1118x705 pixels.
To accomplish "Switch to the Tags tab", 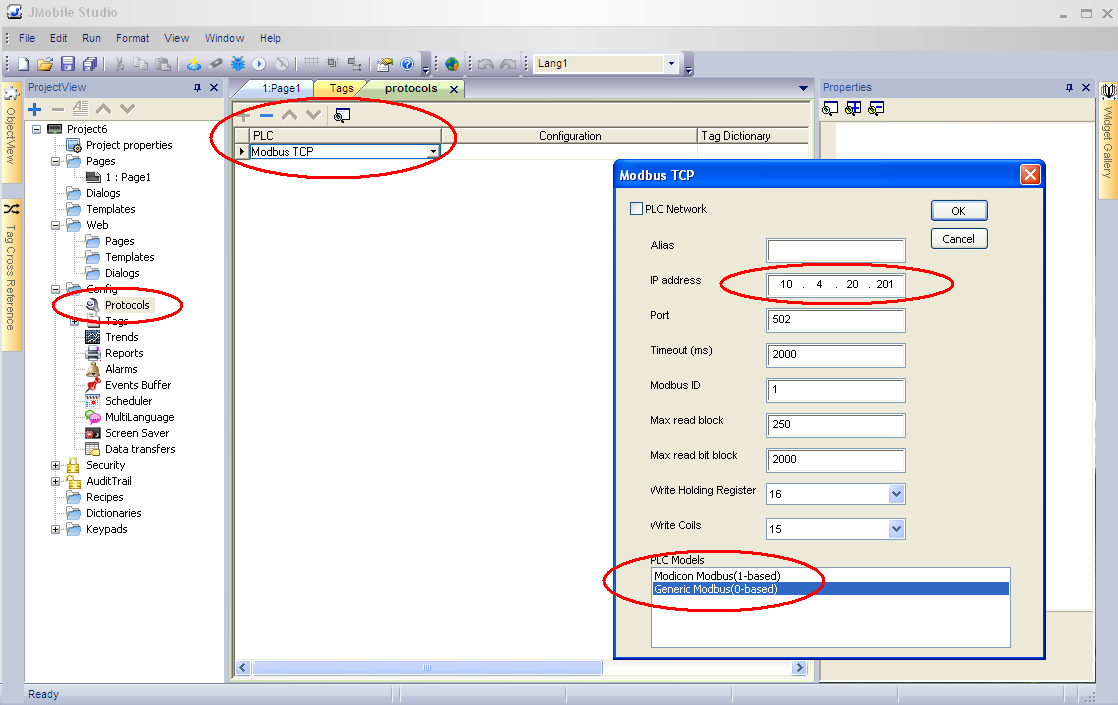I will pos(341,88).
